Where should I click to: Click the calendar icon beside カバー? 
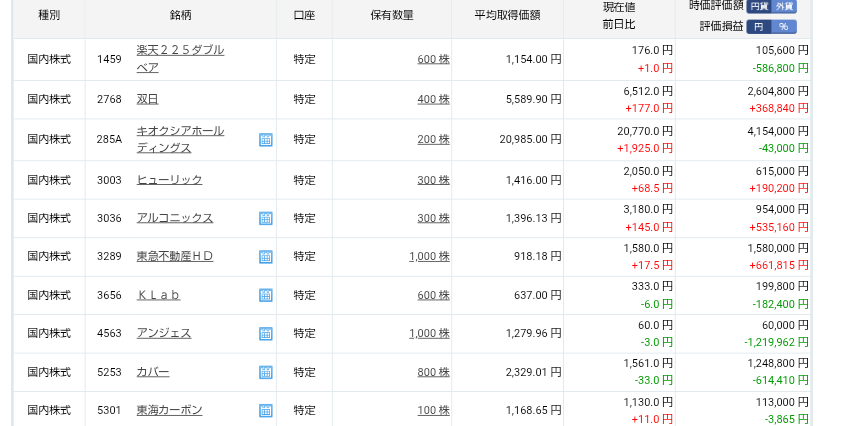pos(265,373)
